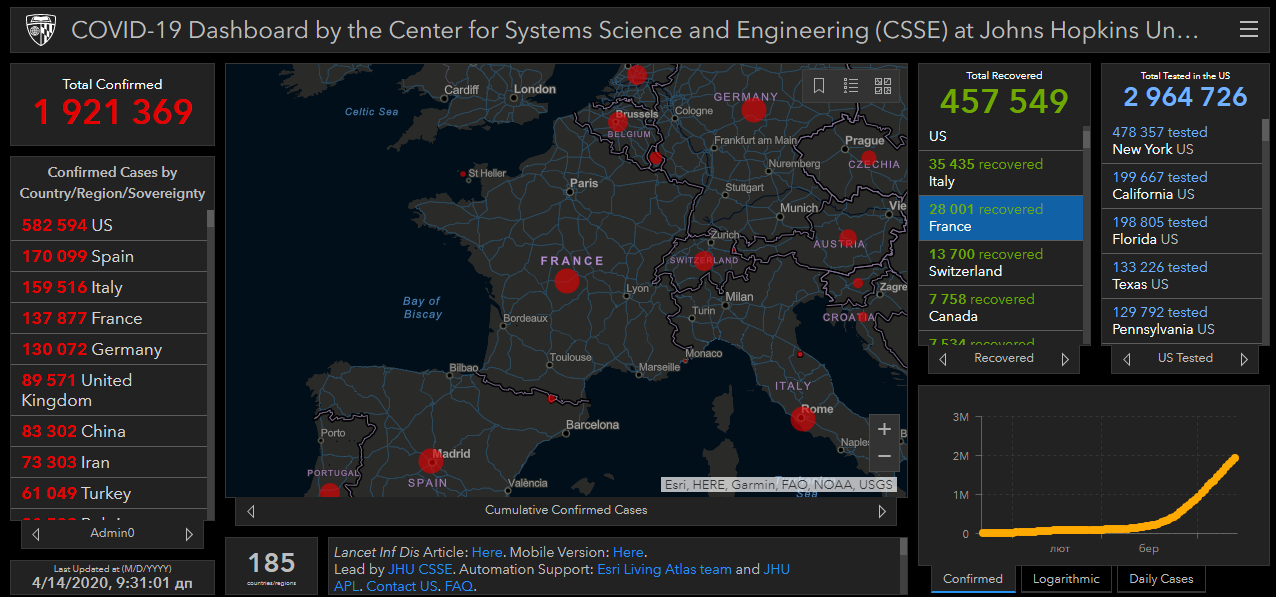1276x597 pixels.
Task: Select Italy's 35 435 recovered entry
Action: click(1000, 173)
